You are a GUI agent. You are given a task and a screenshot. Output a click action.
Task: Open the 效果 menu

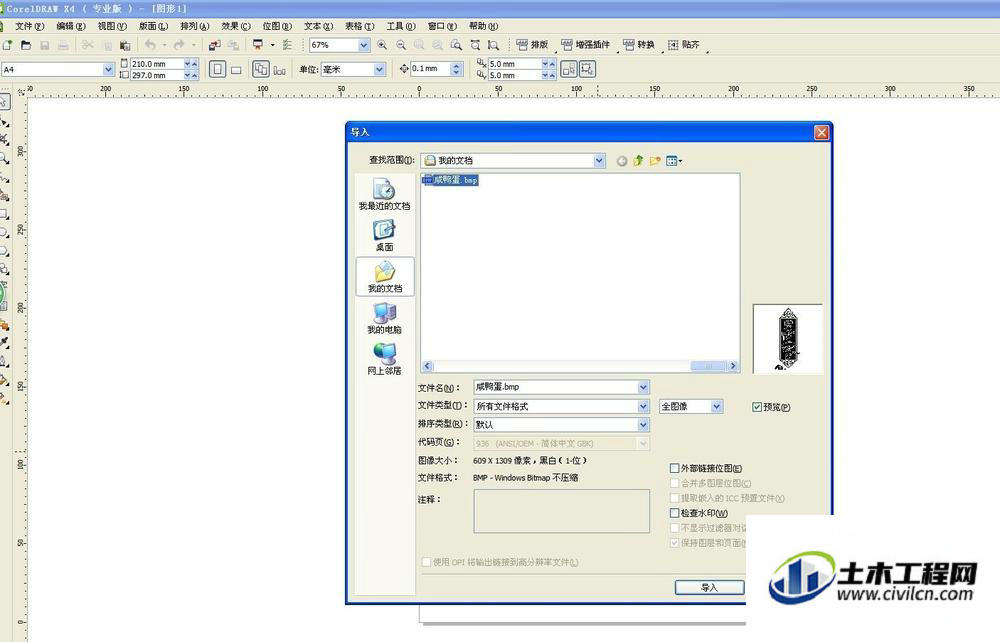tap(236, 26)
